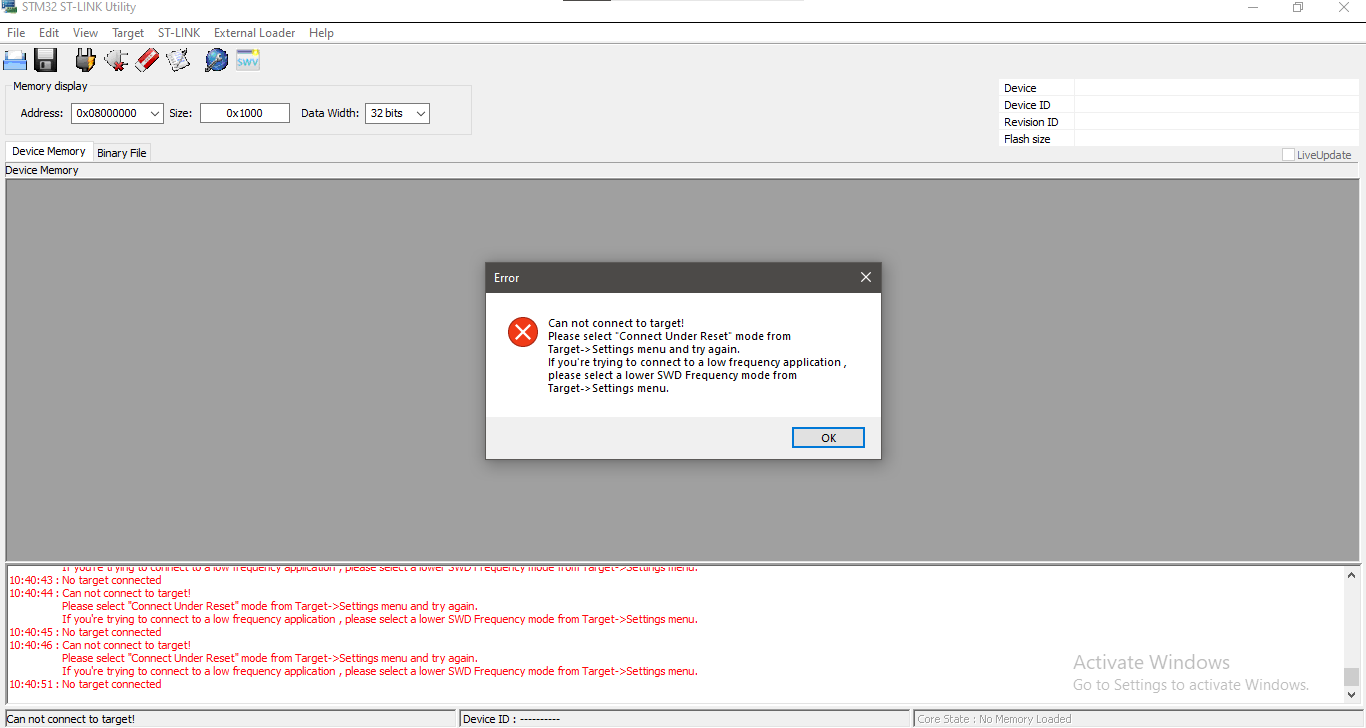The height and width of the screenshot is (728, 1366).
Task: Toggle the LiveUpdate checkbox
Action: 1288,155
